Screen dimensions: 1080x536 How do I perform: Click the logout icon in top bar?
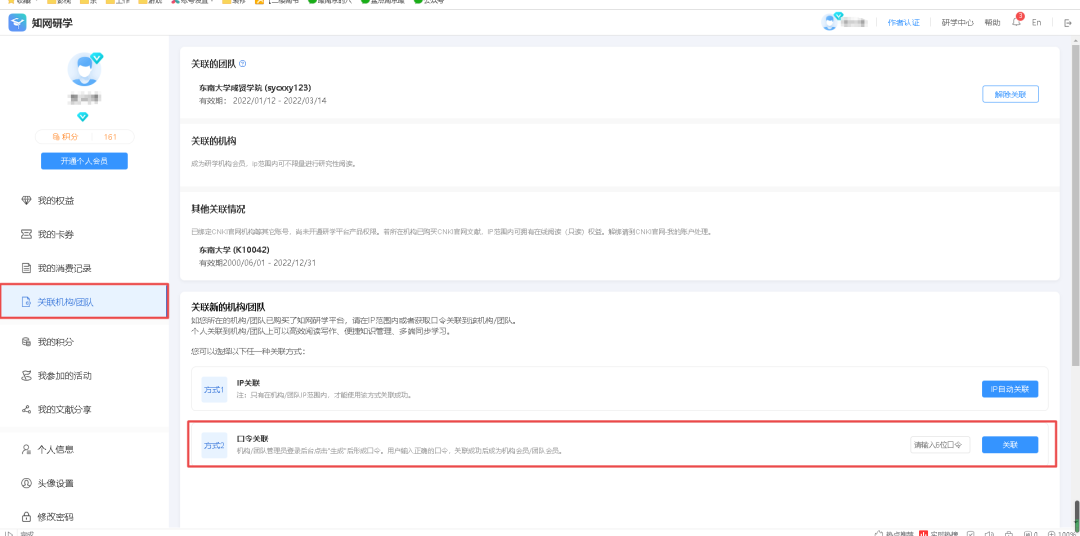[1068, 23]
